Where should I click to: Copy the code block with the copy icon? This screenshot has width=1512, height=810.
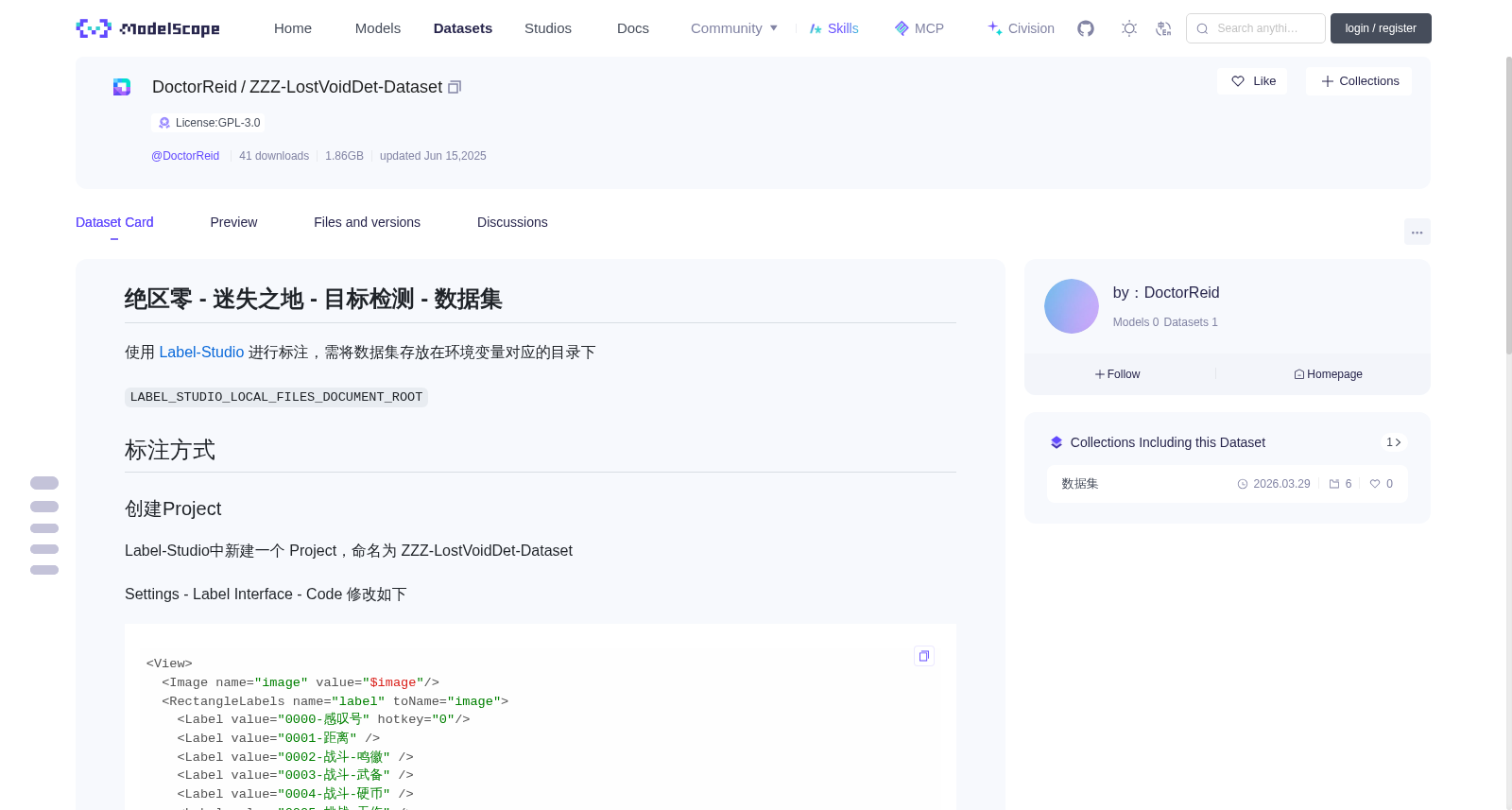[924, 656]
